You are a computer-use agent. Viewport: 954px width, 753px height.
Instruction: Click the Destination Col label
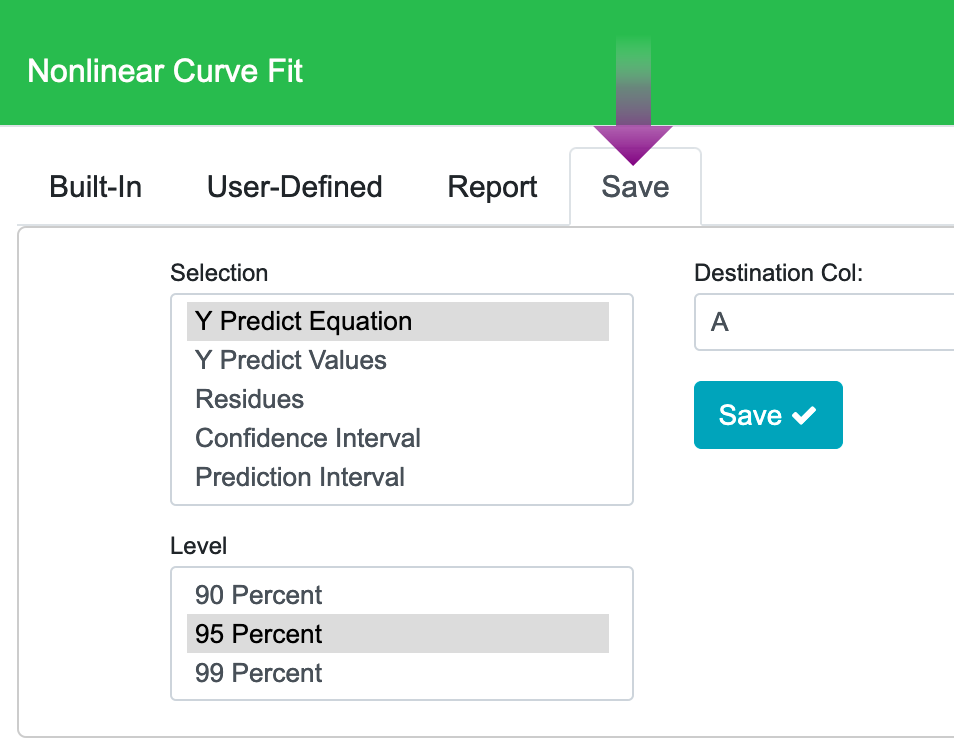click(x=778, y=273)
